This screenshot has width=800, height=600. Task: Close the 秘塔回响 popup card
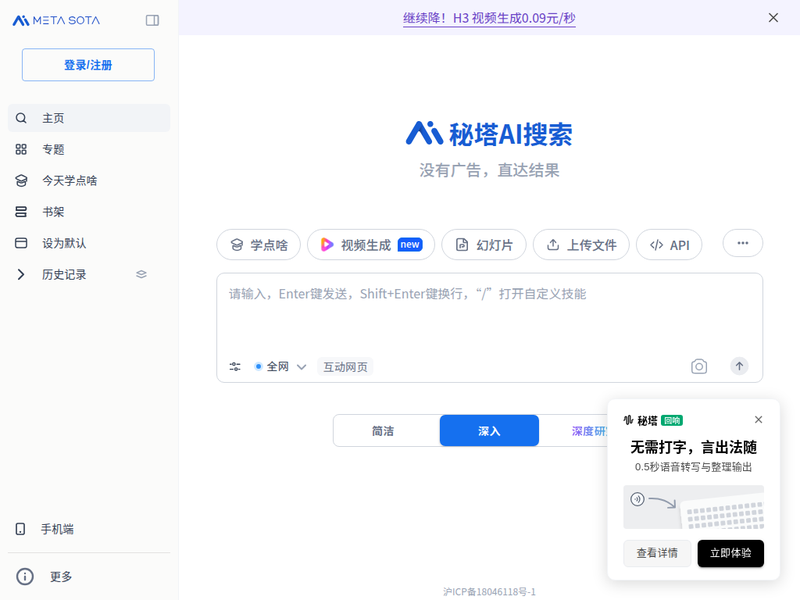coord(758,419)
